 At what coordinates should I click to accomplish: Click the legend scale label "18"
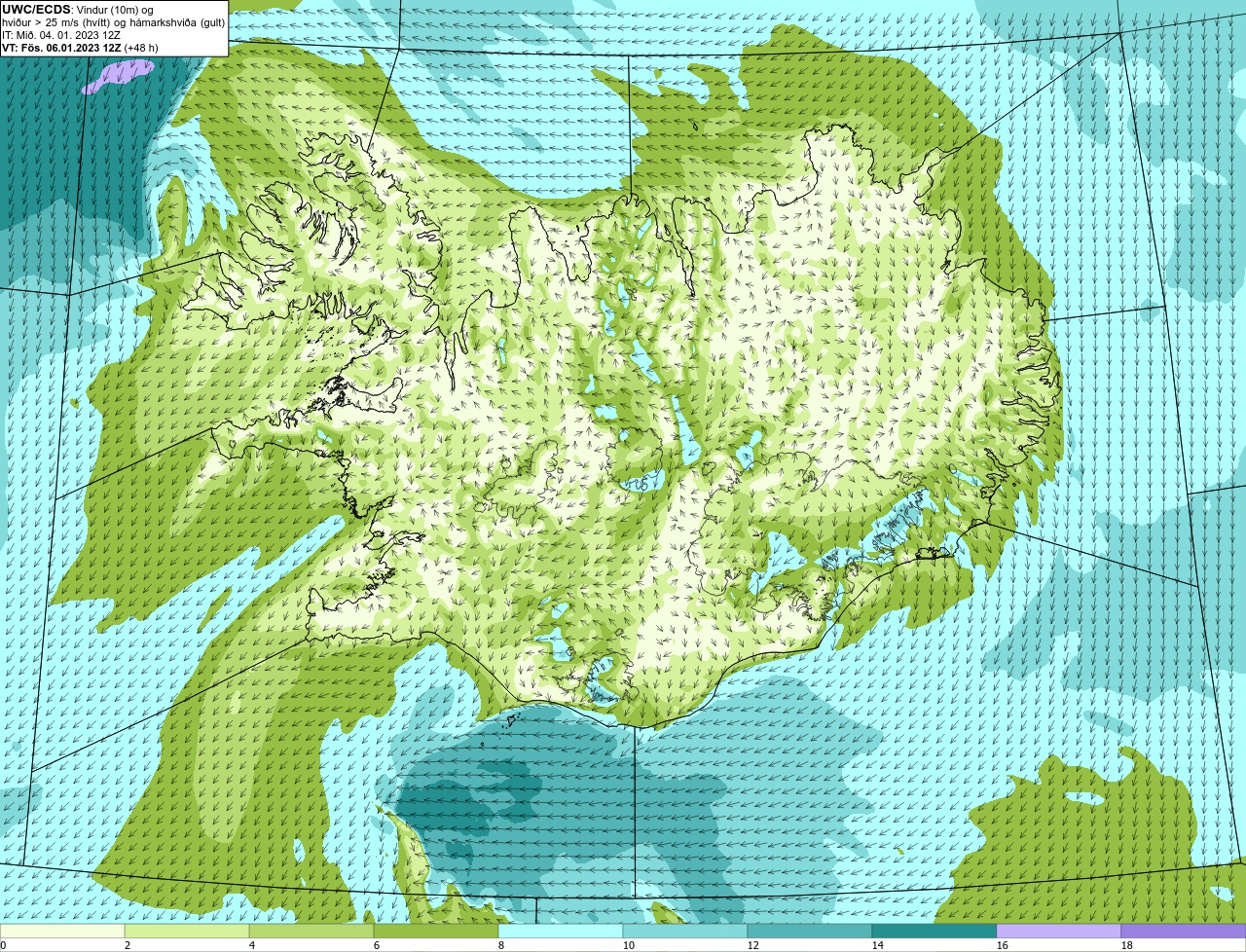coord(1127,945)
